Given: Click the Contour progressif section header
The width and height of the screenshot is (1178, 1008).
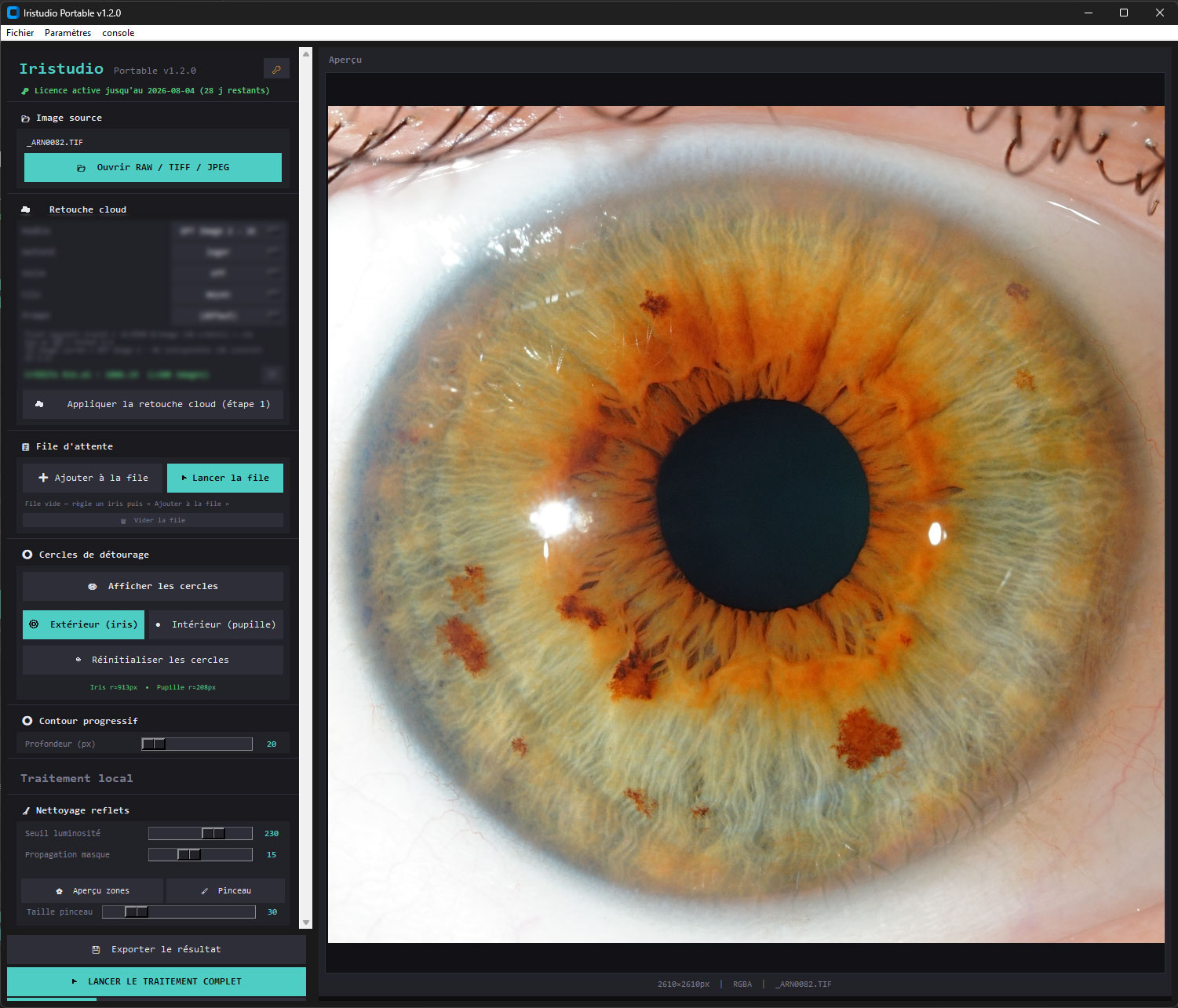Looking at the screenshot, I should pos(89,721).
